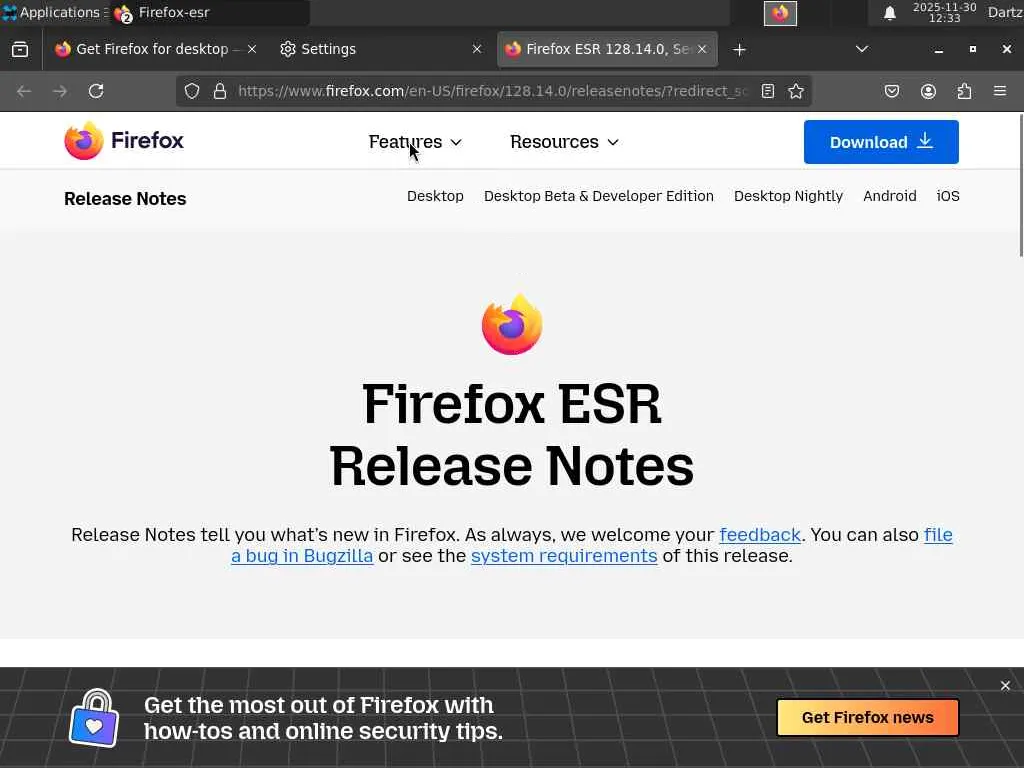Image resolution: width=1024 pixels, height=768 pixels.
Task: Click the padlock heart newsletter icon
Action: click(x=94, y=718)
